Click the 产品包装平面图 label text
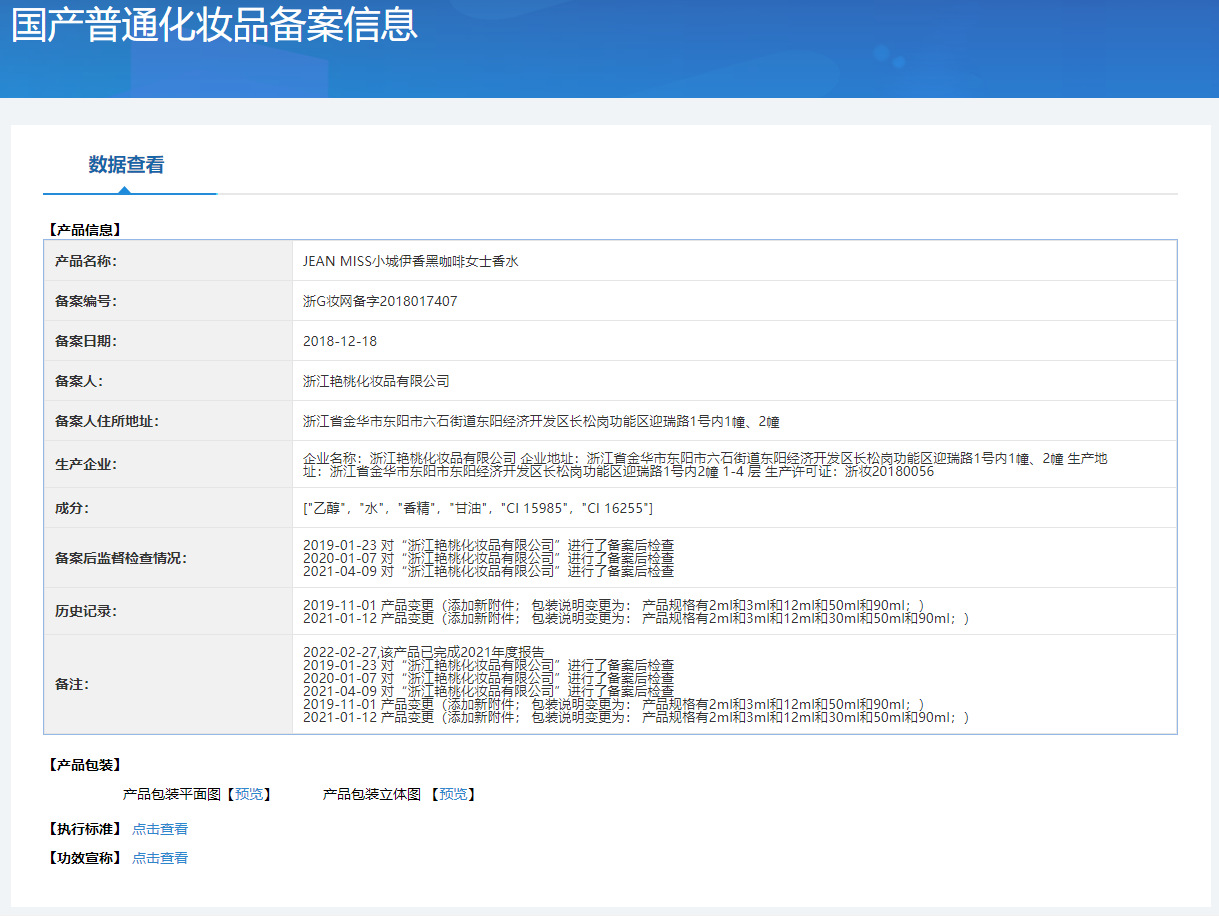Screen dimensions: 1219x916 (171, 794)
